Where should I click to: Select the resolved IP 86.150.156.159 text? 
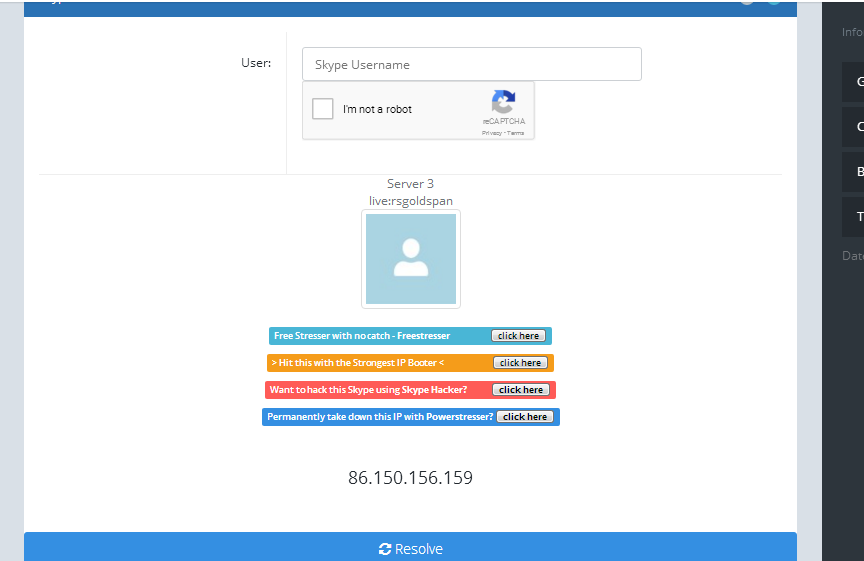pos(411,477)
